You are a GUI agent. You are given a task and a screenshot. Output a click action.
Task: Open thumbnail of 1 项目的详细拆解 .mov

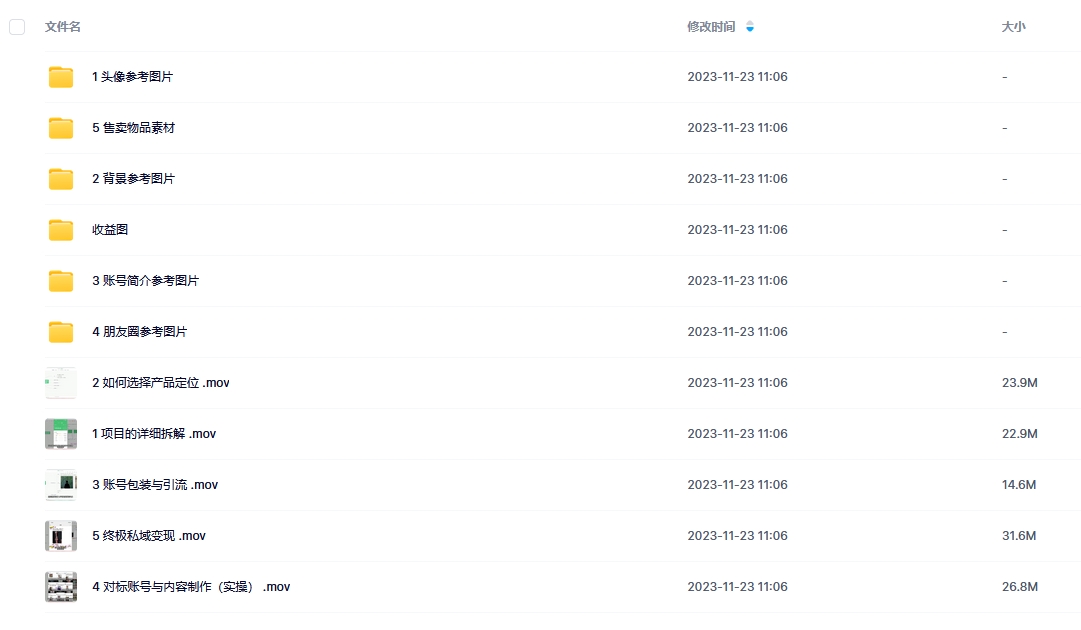61,434
